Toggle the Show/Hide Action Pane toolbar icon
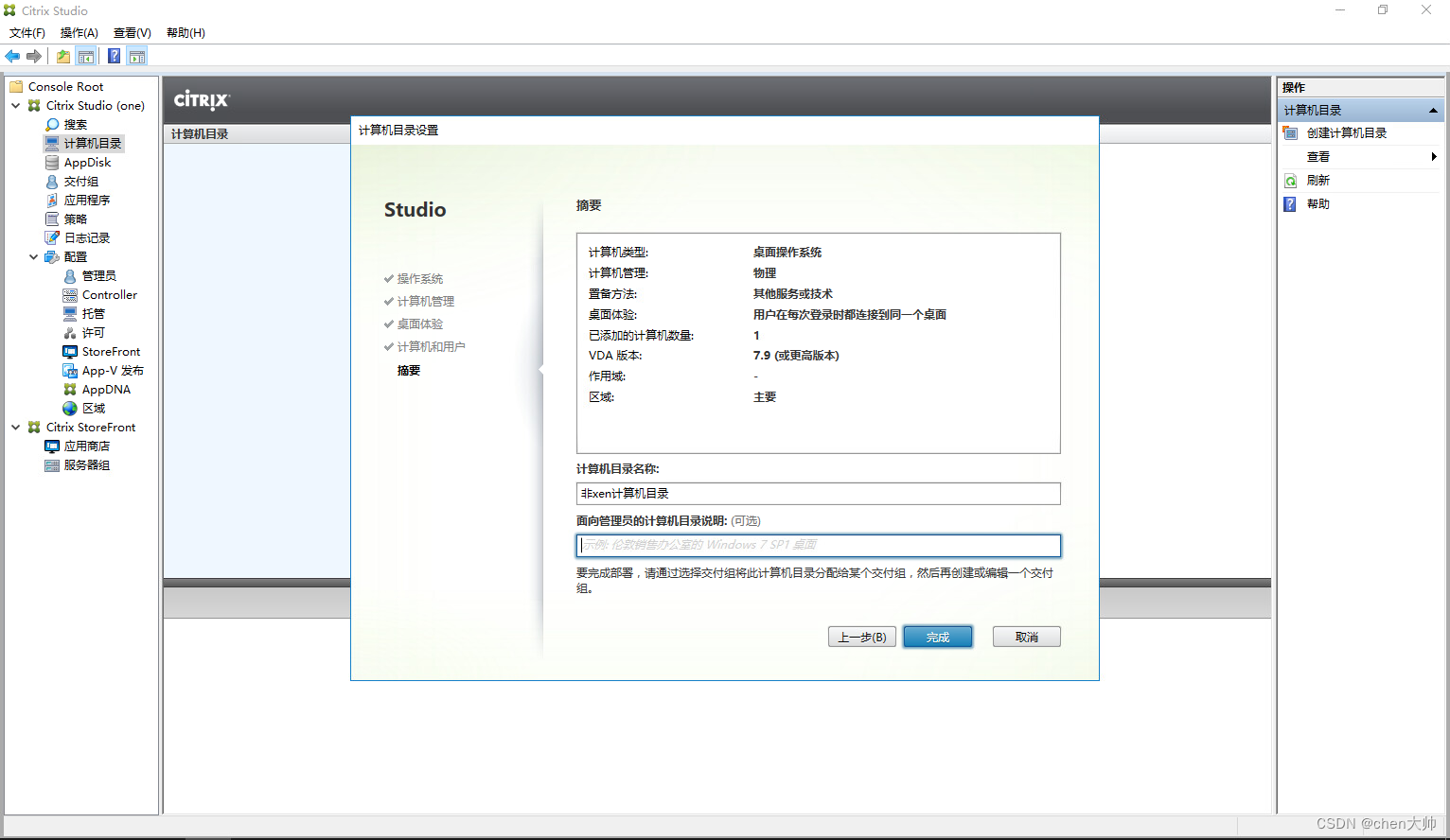The image size is (1450, 840). click(137, 57)
